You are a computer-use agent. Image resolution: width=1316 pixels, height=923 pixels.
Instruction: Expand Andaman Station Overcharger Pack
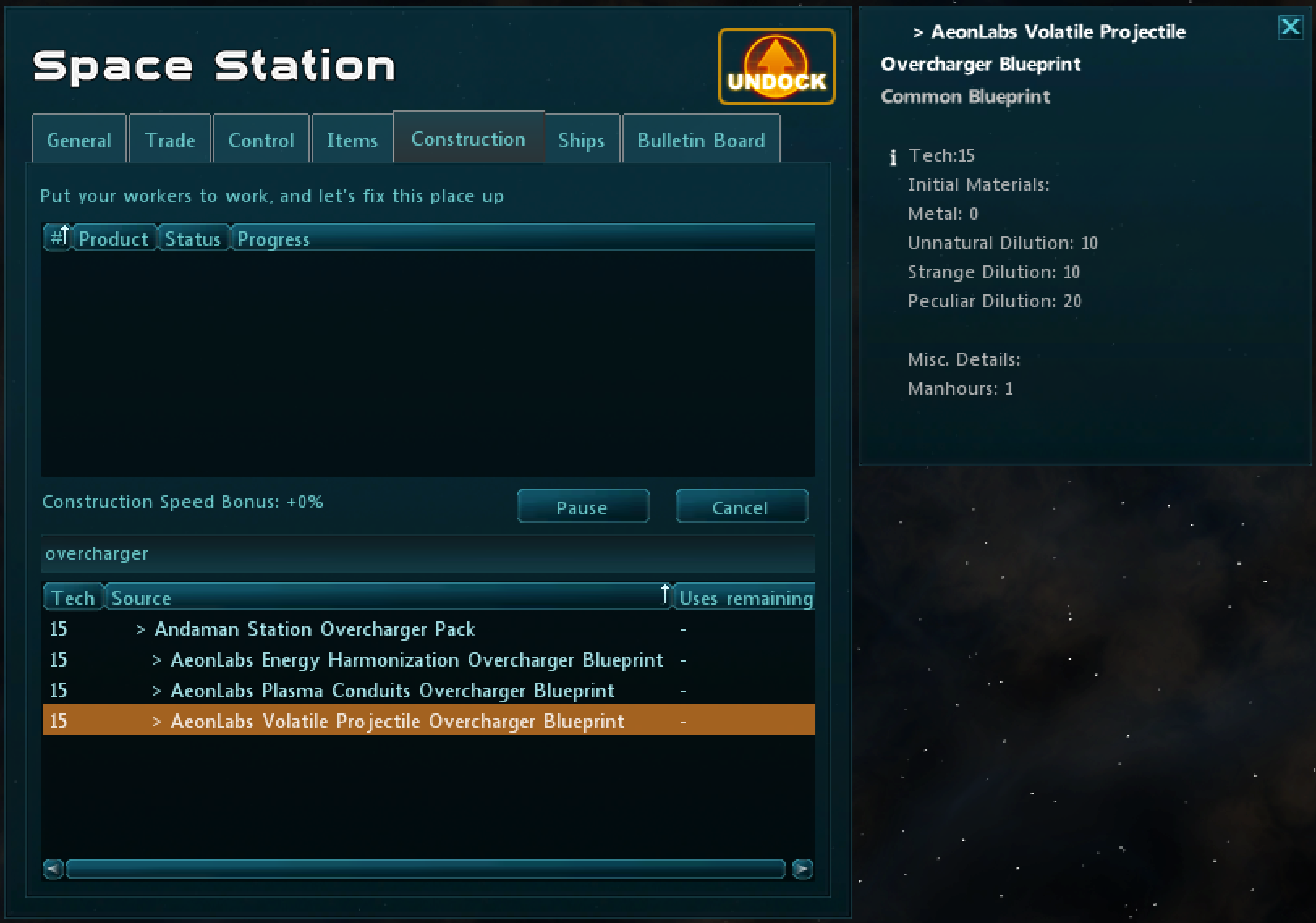(141, 629)
